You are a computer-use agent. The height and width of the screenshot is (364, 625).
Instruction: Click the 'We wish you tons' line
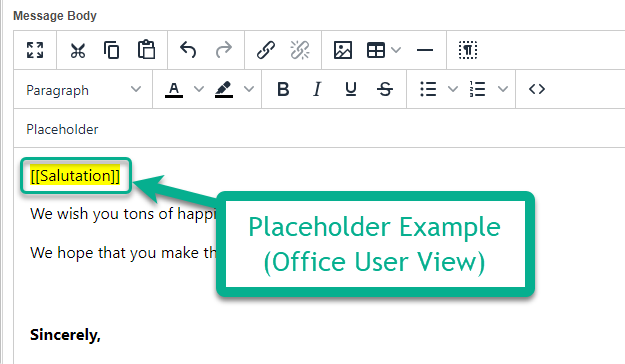124,214
